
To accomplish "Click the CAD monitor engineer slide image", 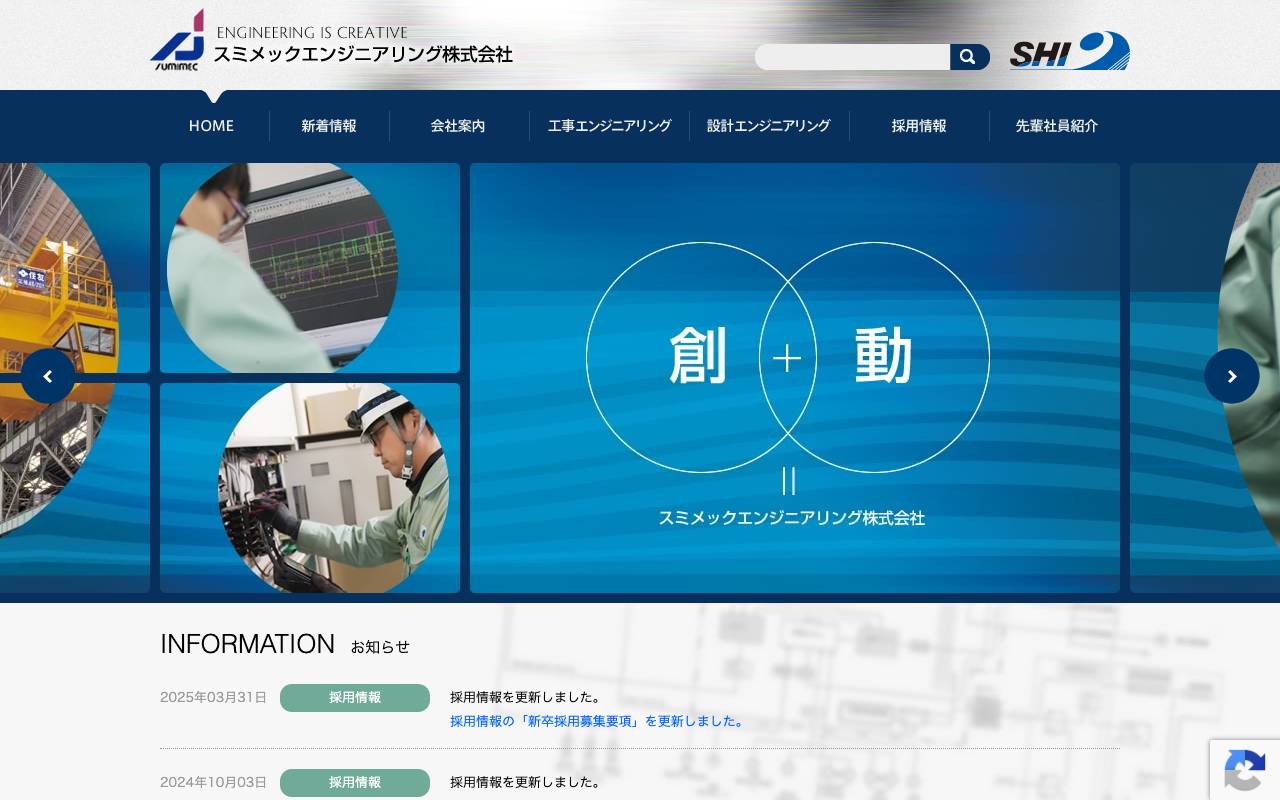I will tap(310, 268).
